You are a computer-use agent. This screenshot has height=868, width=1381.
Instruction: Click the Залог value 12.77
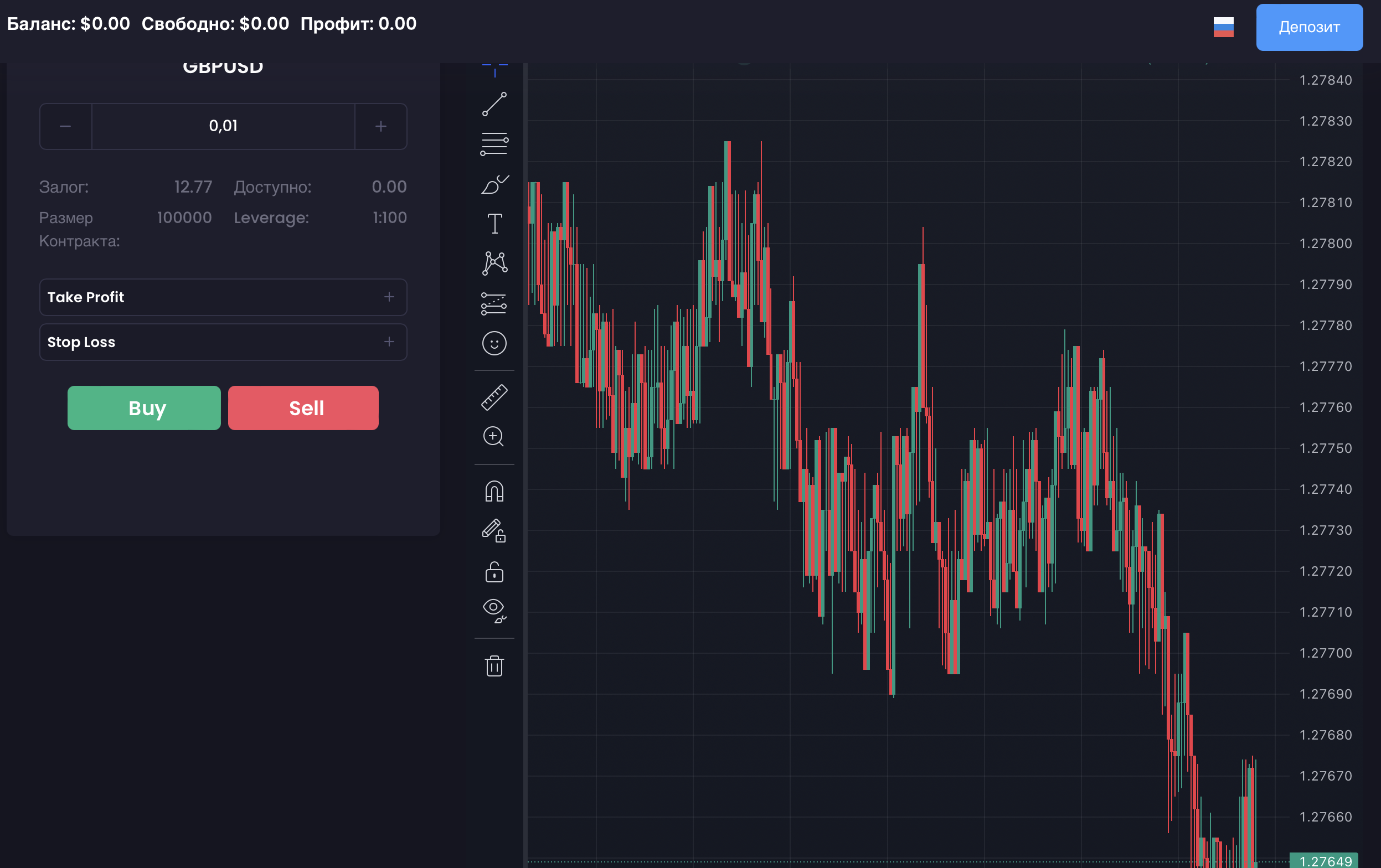coord(193,187)
